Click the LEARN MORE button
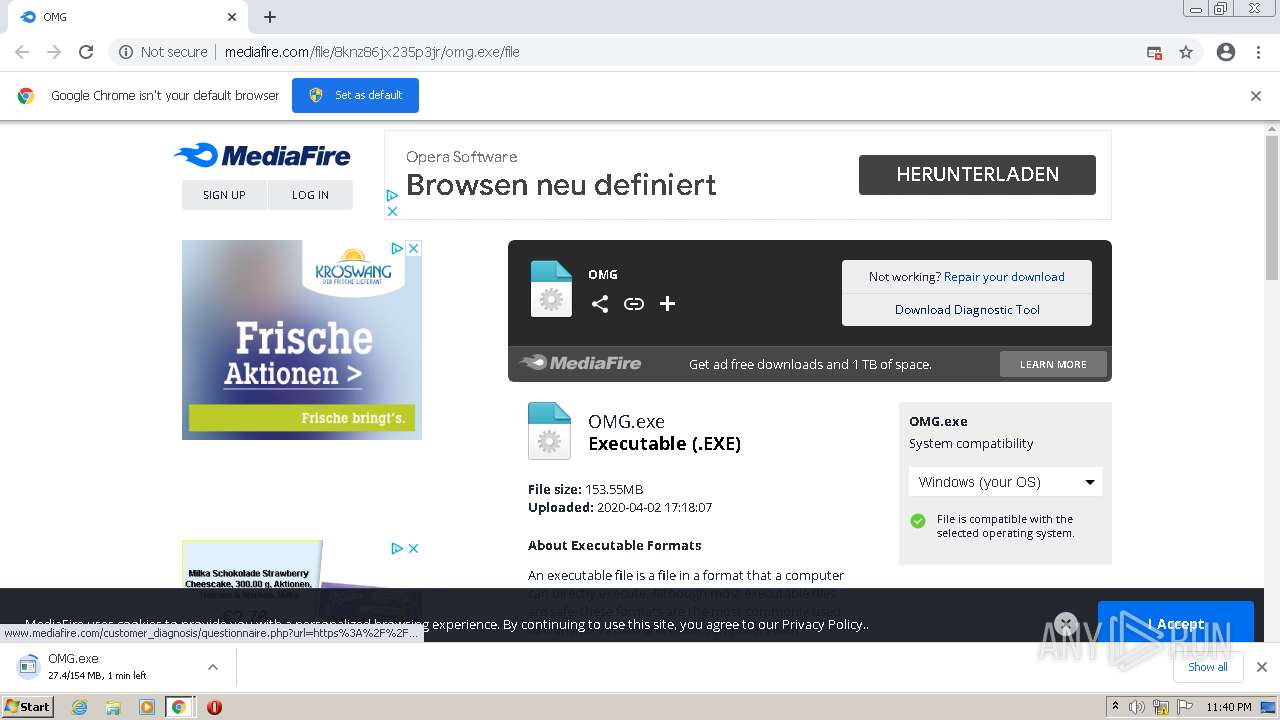Viewport: 1280px width, 720px height. [1053, 364]
